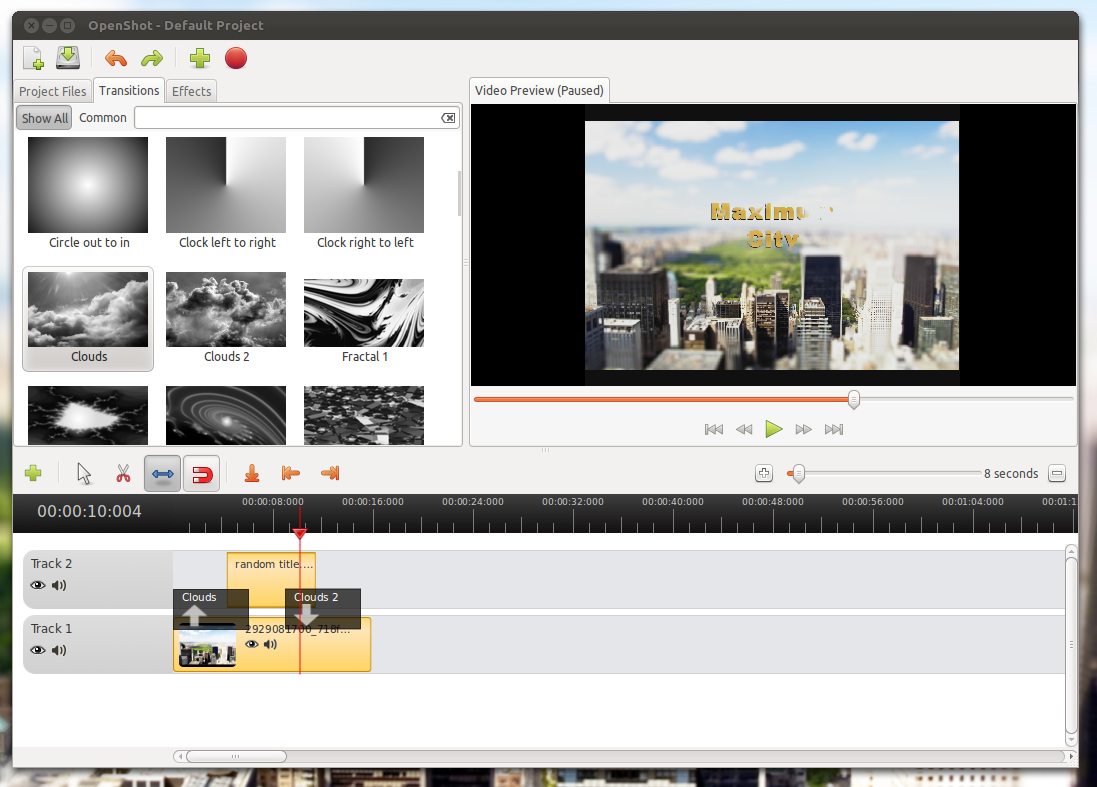Screen dimensions: 1097x787
Task: Click the transitions list scrollbar
Action: click(x=459, y=193)
